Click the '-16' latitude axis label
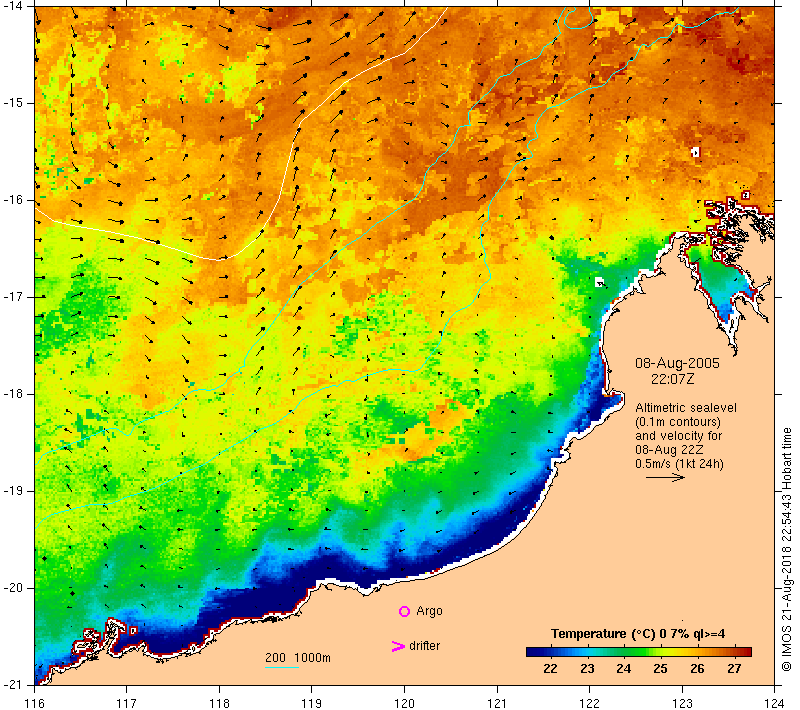Screen dimensions: 800x710 13,199
